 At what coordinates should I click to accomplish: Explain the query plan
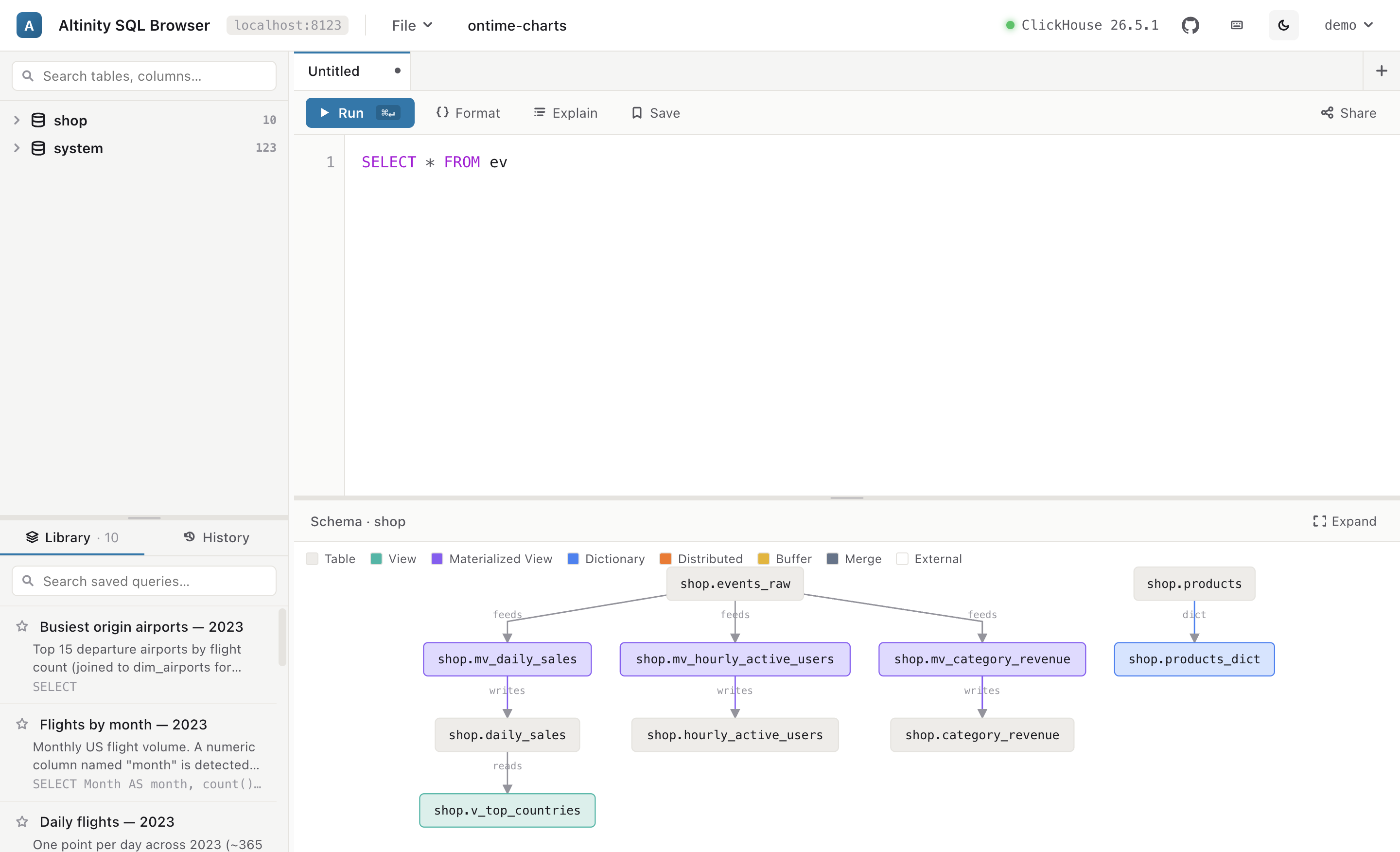point(565,112)
